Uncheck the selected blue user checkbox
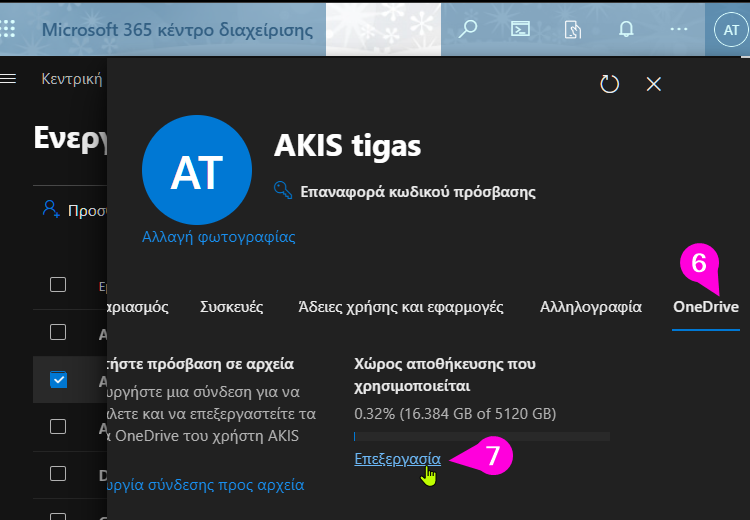Image resolution: width=750 pixels, height=520 pixels. [x=58, y=379]
